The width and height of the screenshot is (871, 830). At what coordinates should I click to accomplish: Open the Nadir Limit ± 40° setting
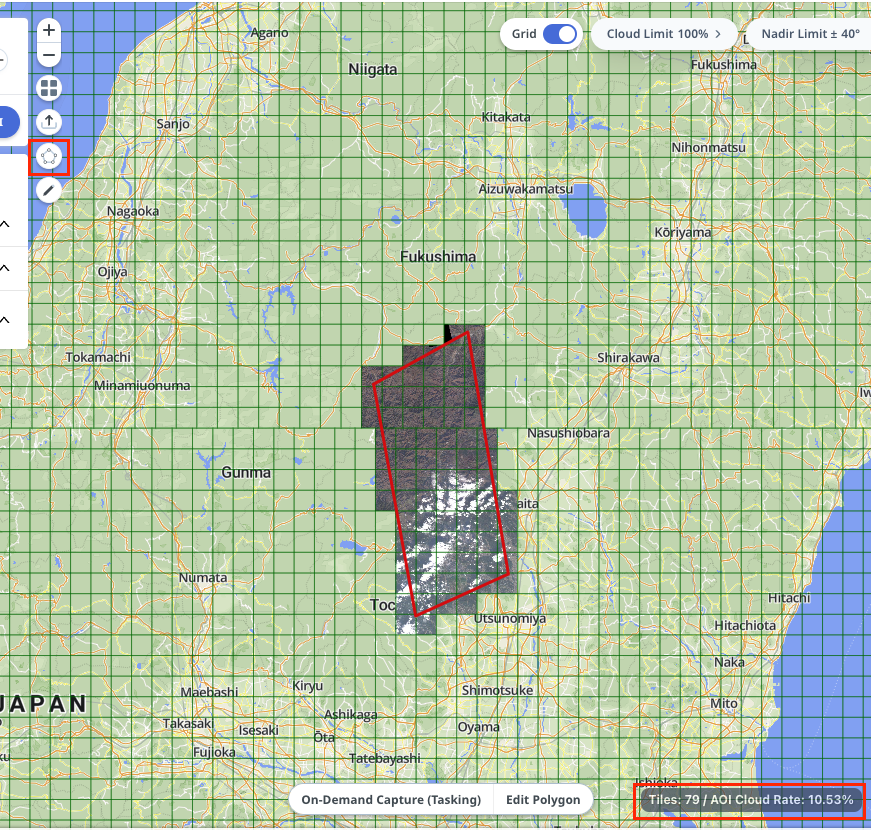pyautogui.click(x=809, y=34)
